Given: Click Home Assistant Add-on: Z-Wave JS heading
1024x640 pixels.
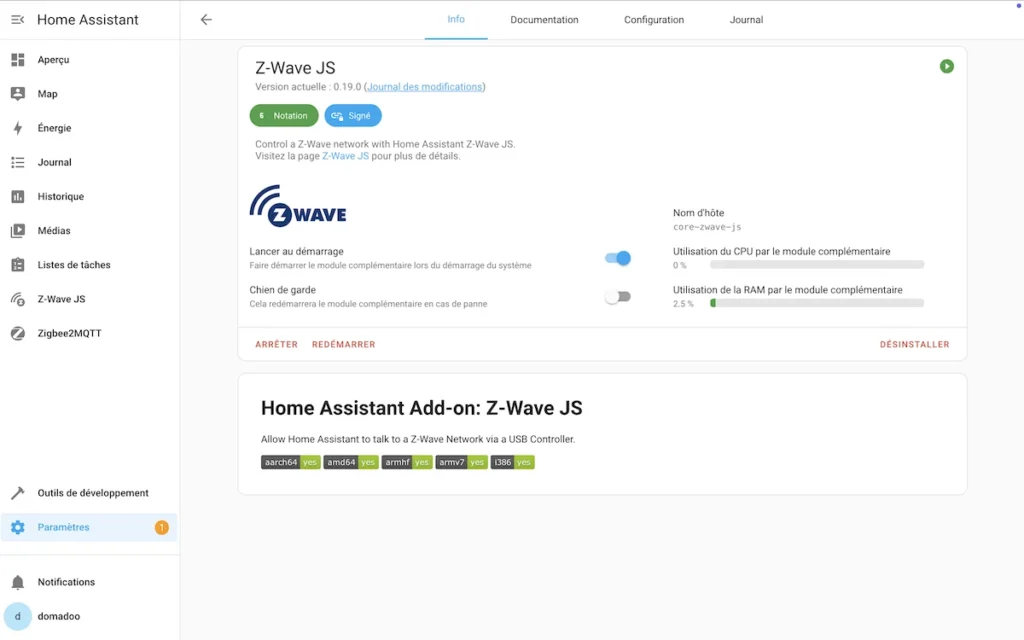Looking at the screenshot, I should coord(421,408).
